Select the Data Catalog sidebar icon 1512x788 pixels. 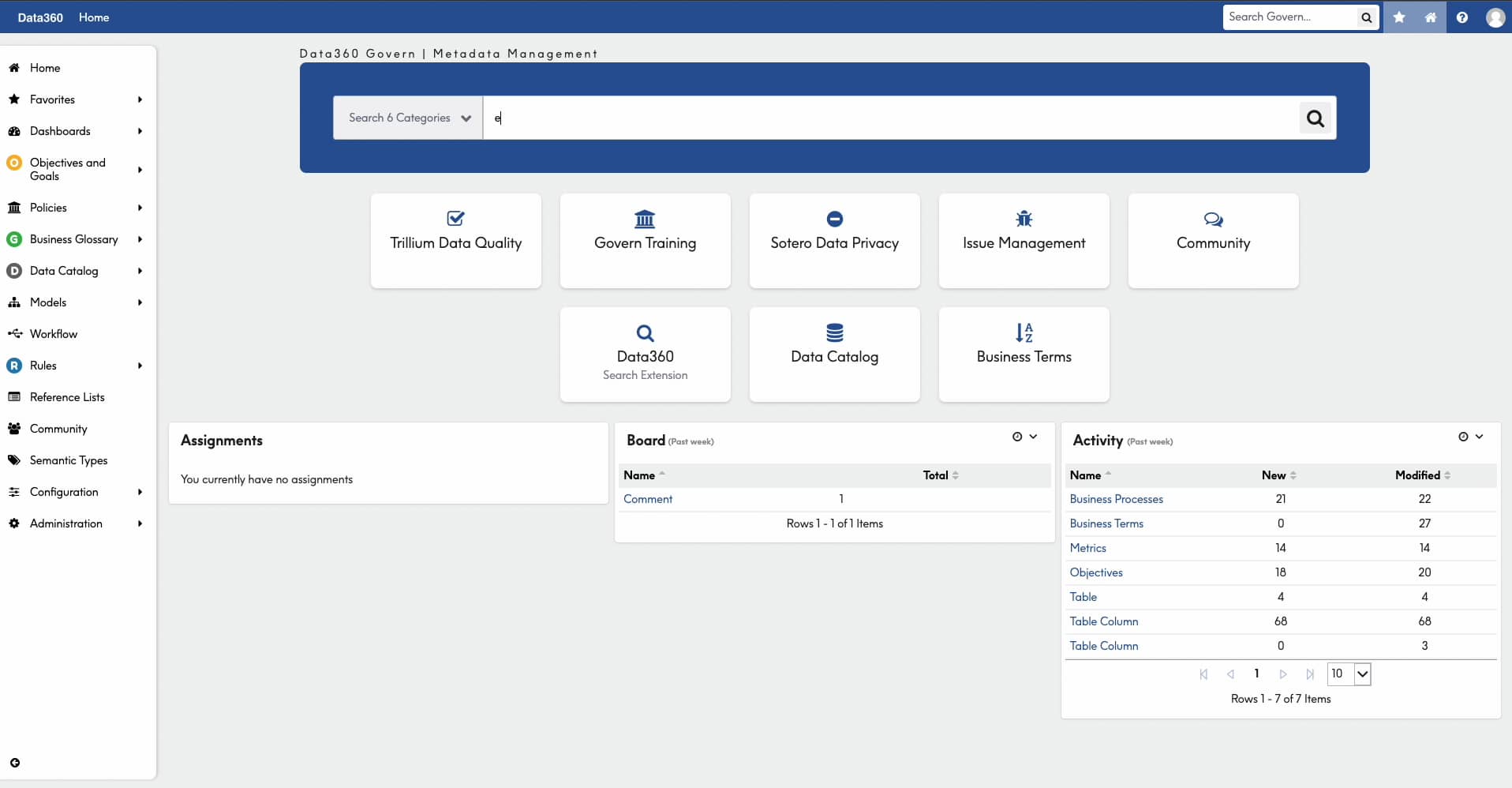tap(14, 271)
